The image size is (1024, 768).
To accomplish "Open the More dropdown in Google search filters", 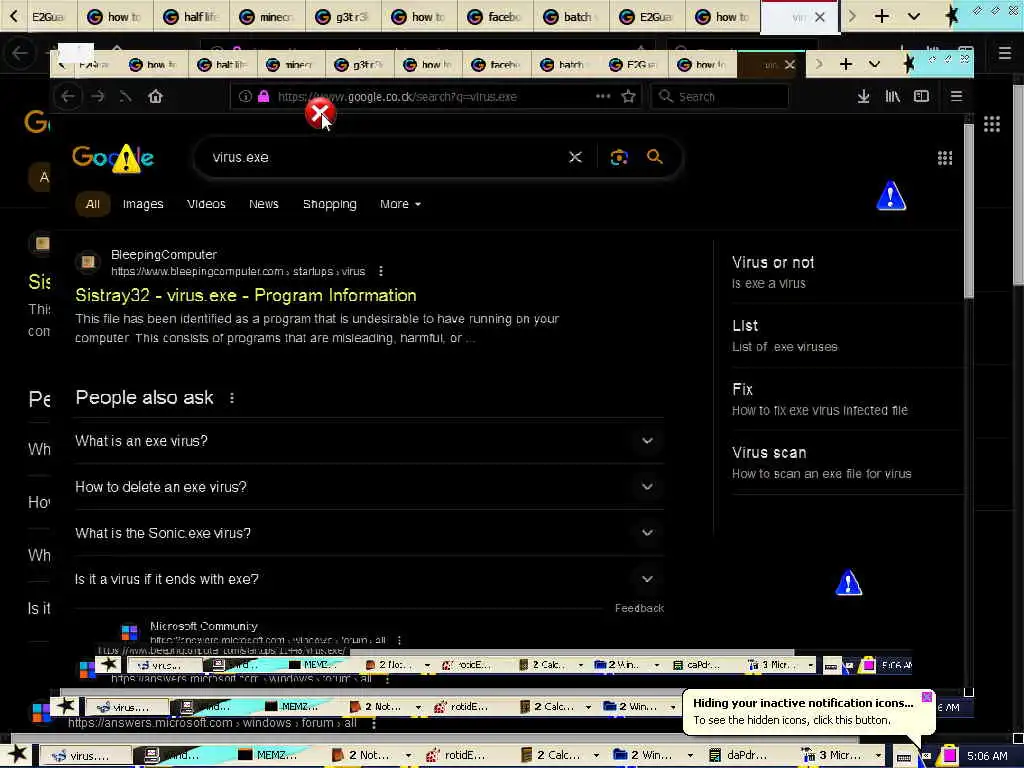I will pos(400,204).
